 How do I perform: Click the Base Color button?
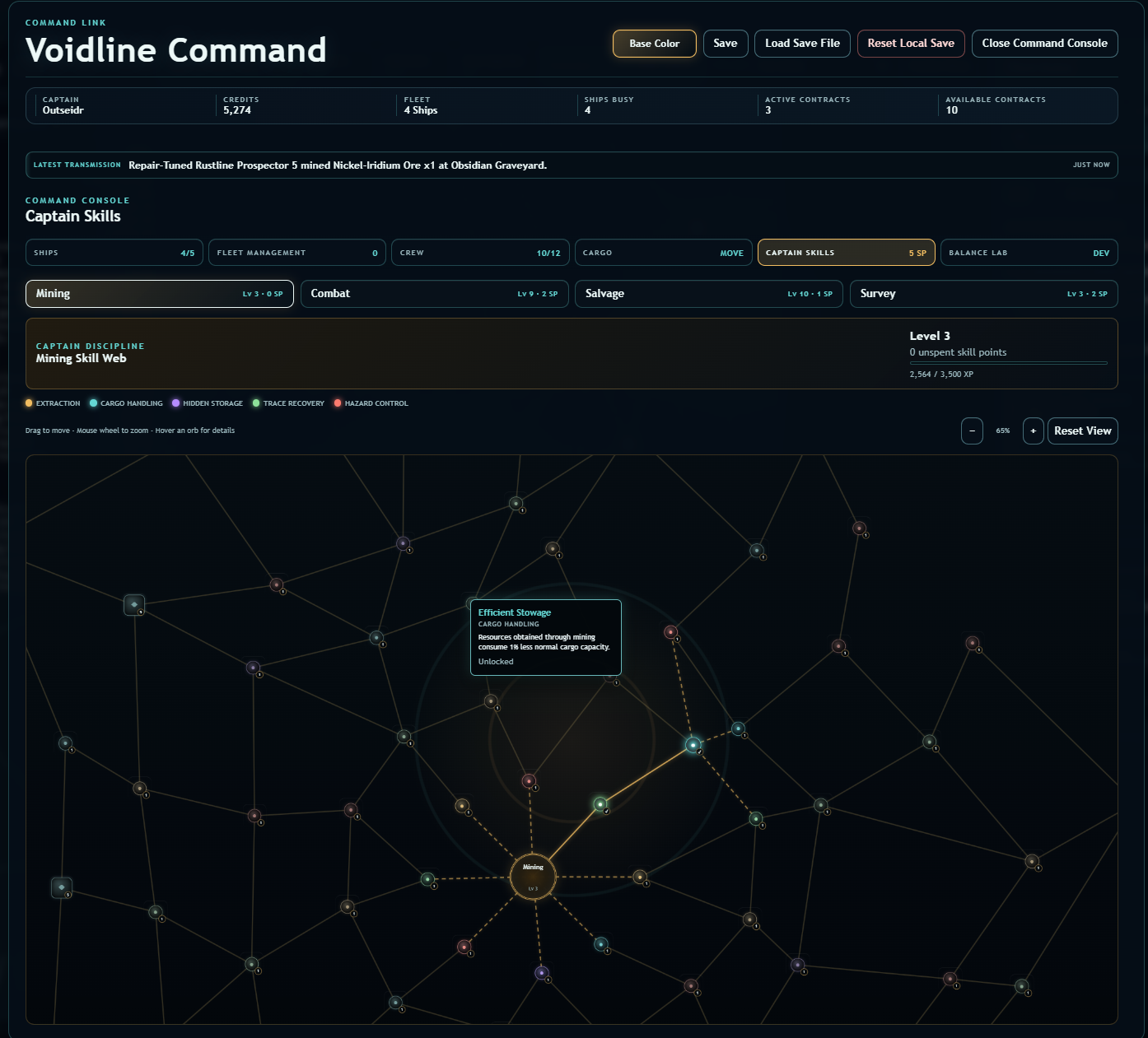pyautogui.click(x=655, y=44)
